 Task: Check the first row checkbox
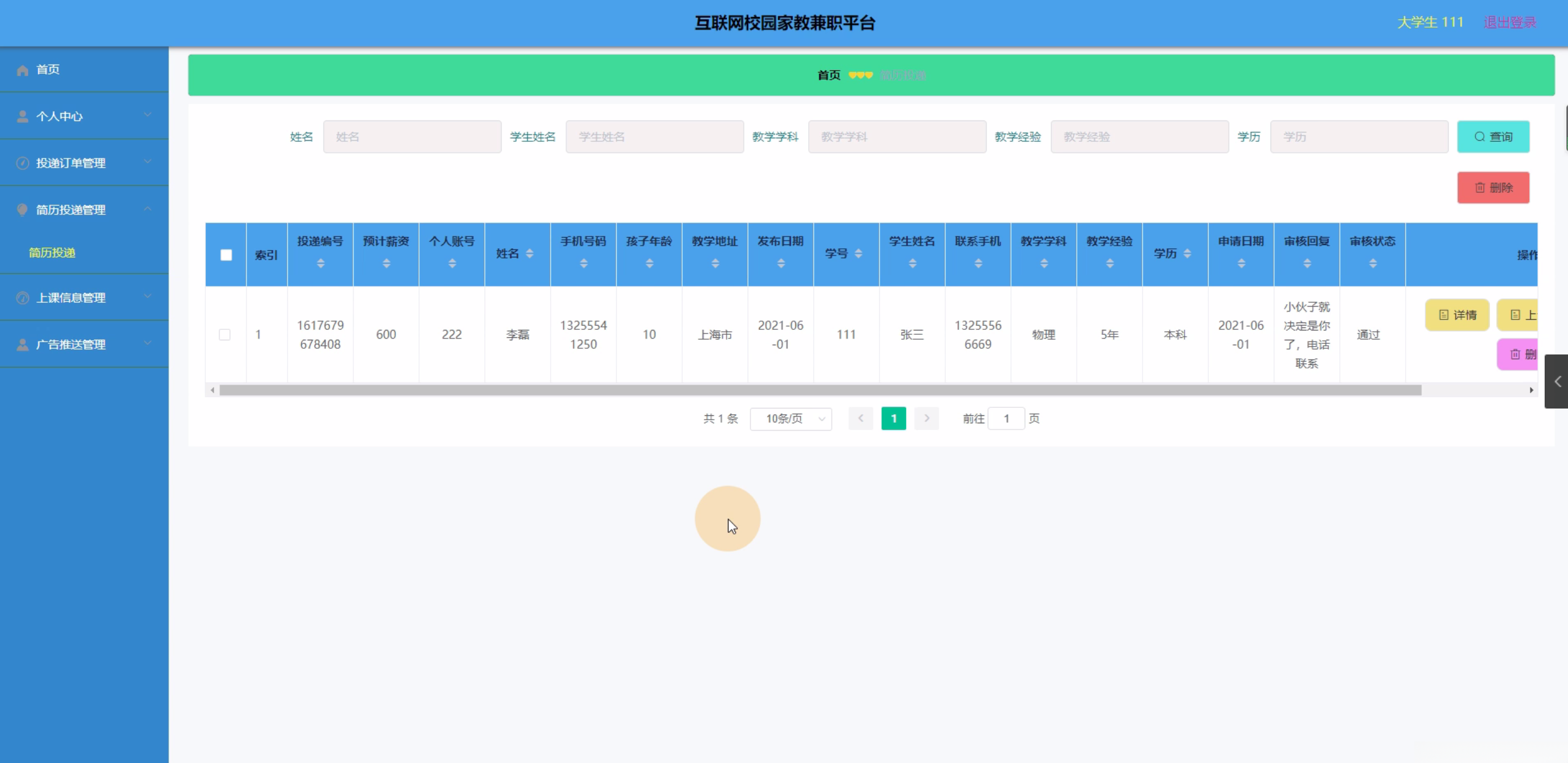click(x=224, y=335)
